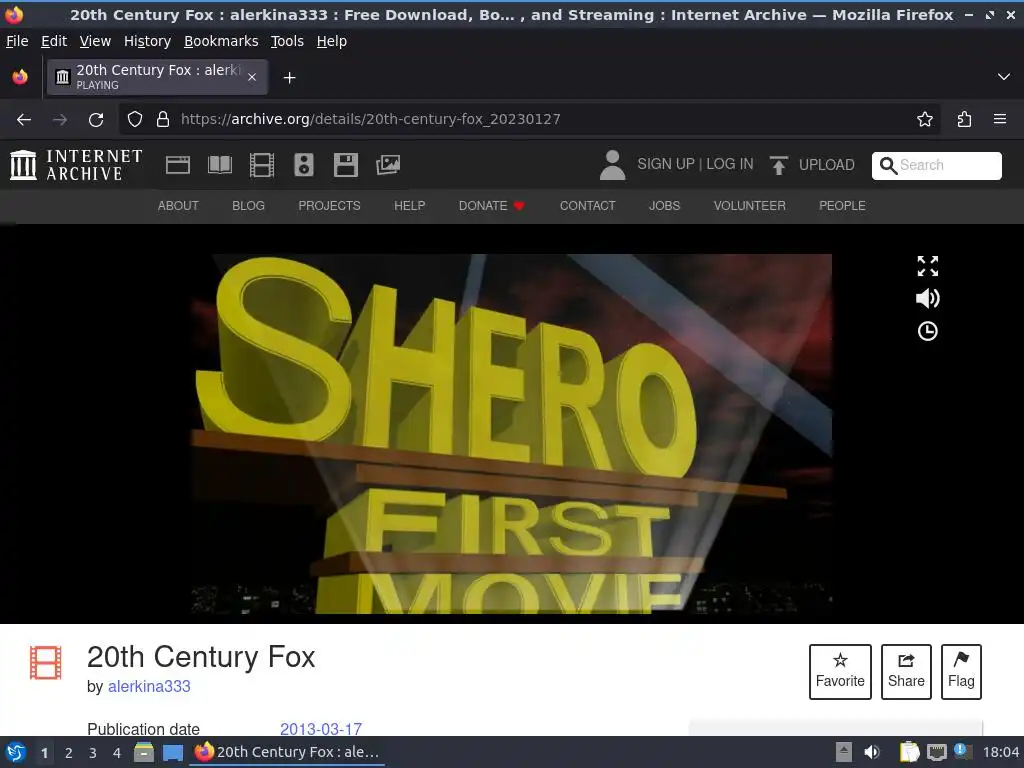Screen dimensions: 1024x768
Task: Click the address bar URL
Action: point(371,119)
